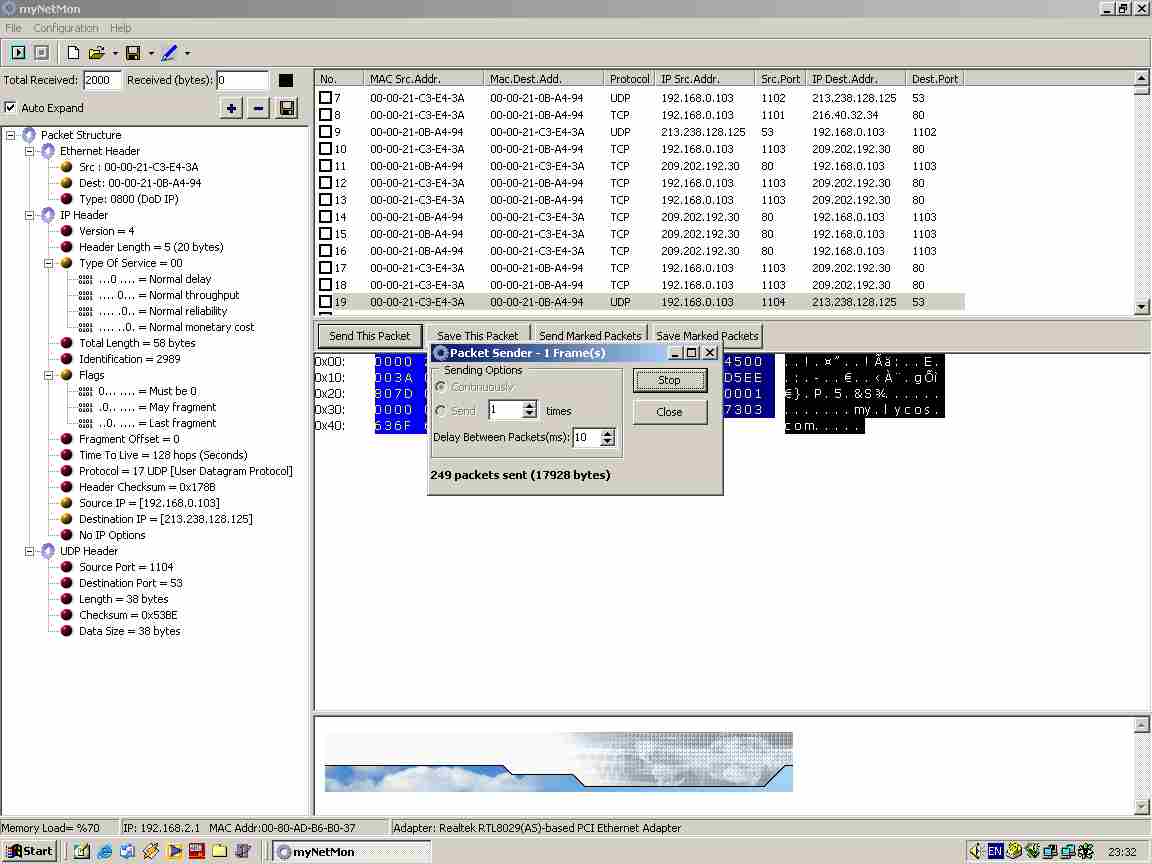Screen dimensions: 1152x864
Task: Click the stop capture icon in toolbar
Action: tap(40, 52)
